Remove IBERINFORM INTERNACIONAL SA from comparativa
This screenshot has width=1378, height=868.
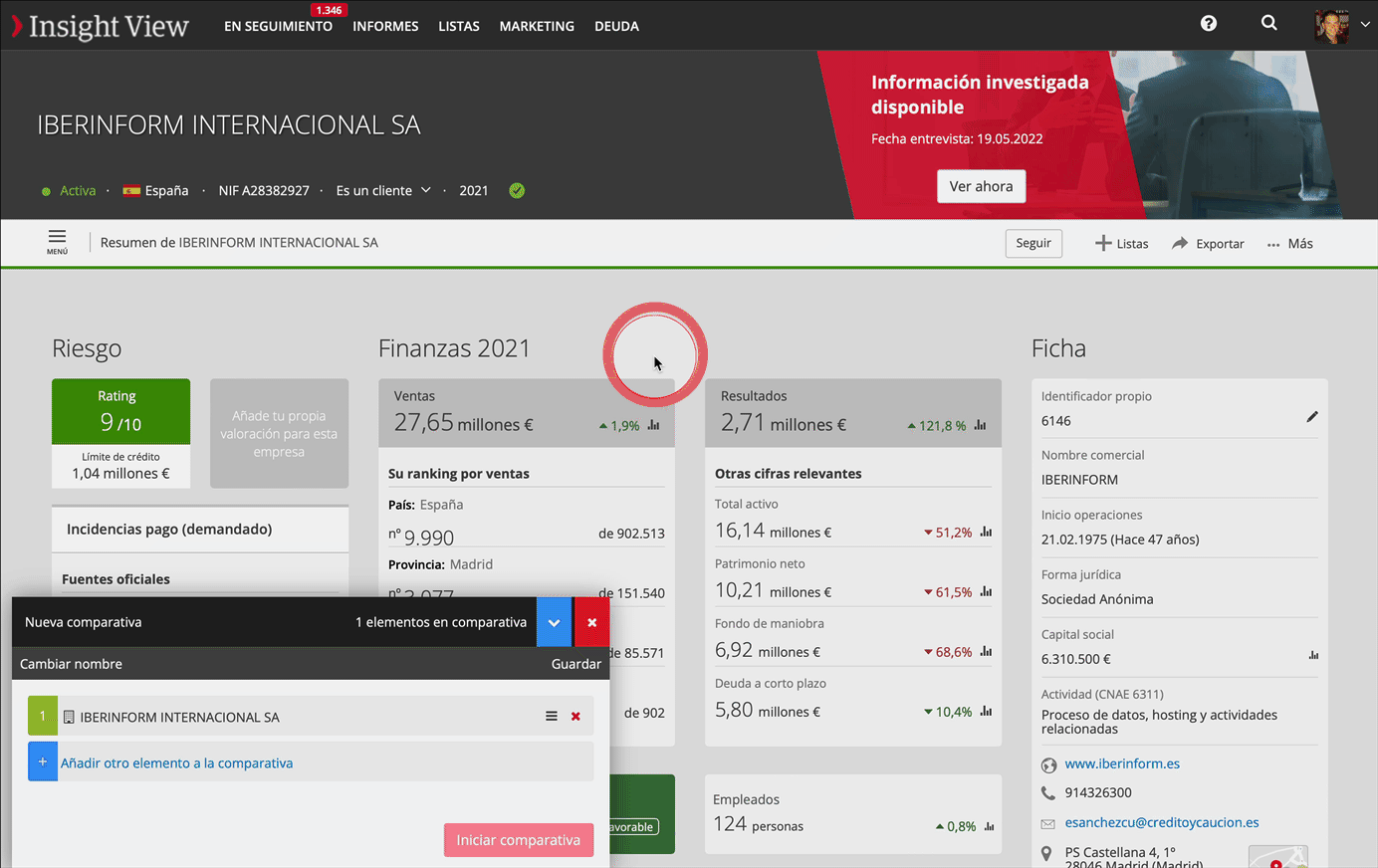pos(575,717)
